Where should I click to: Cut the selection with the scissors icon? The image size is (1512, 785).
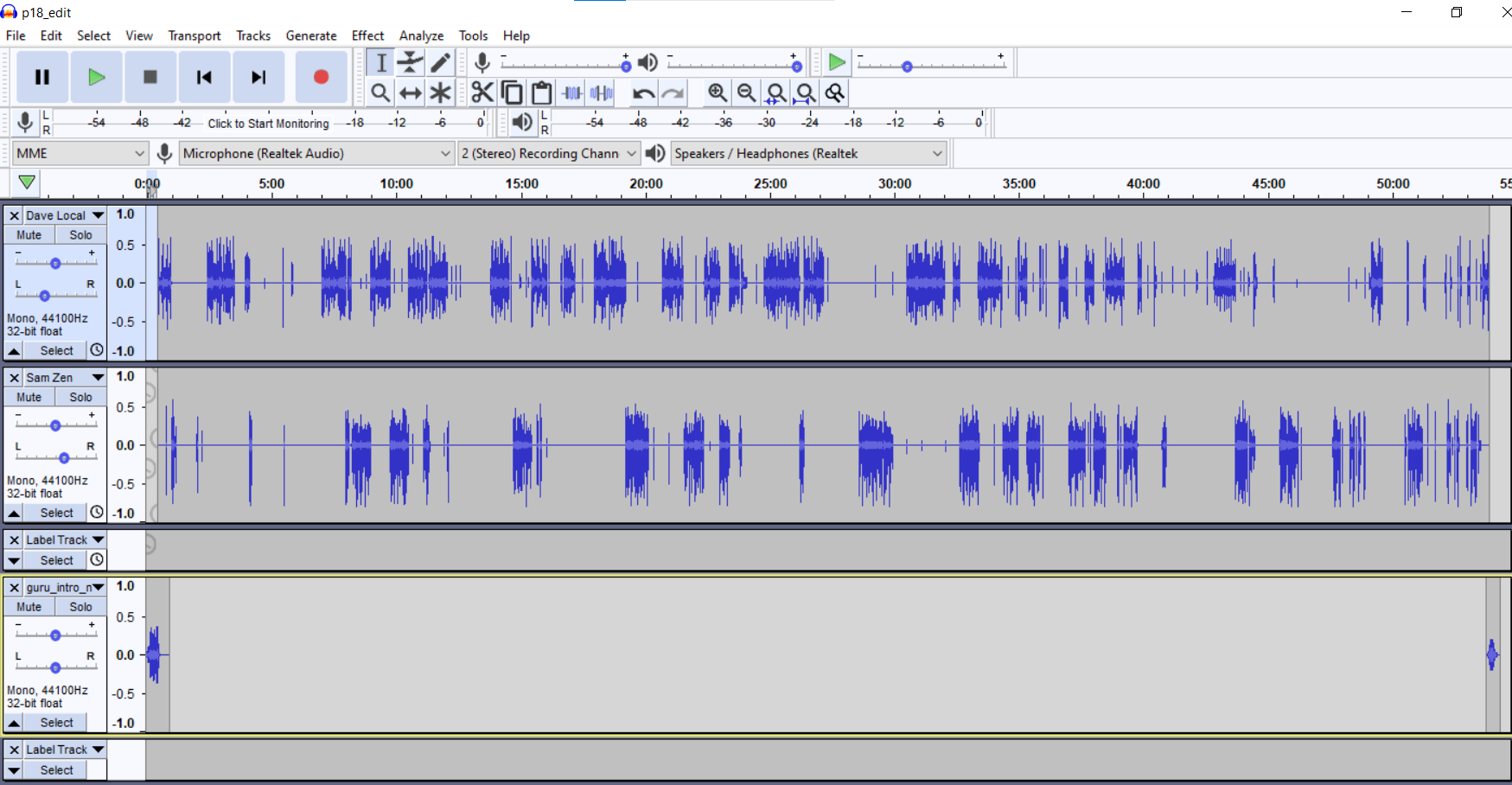(482, 93)
